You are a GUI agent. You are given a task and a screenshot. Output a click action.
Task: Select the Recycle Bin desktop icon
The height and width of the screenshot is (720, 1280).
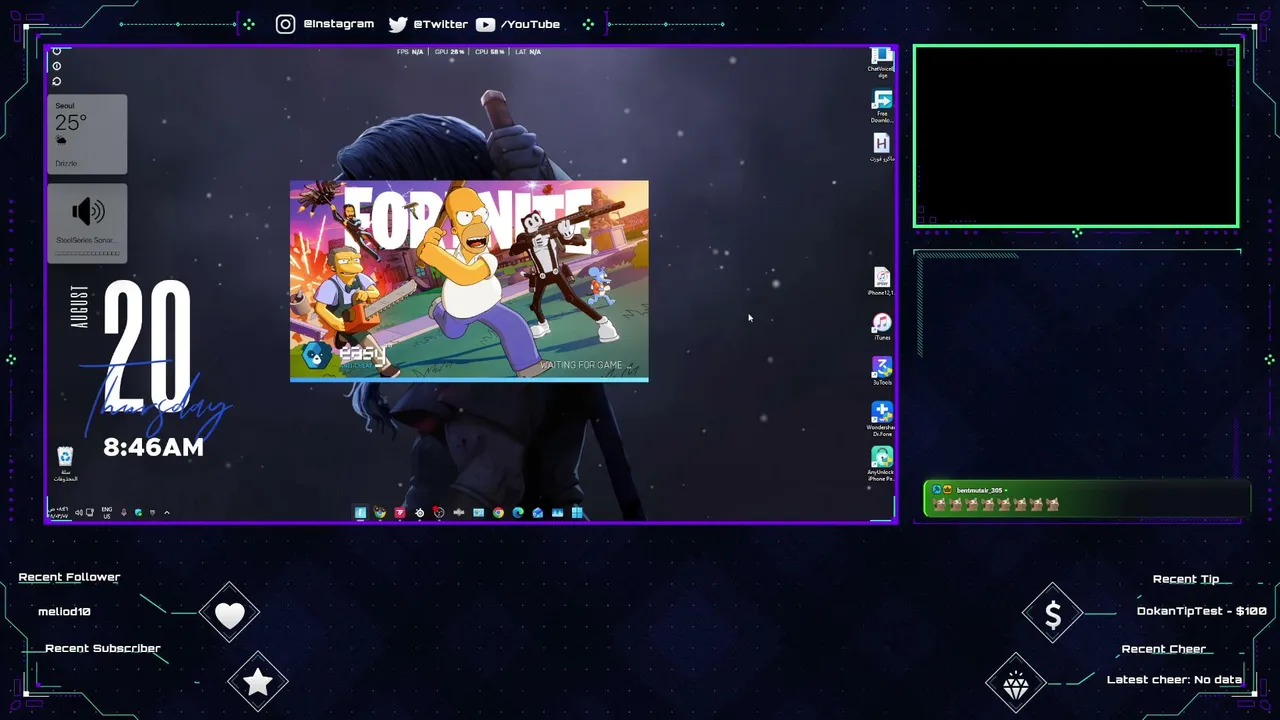click(65, 464)
